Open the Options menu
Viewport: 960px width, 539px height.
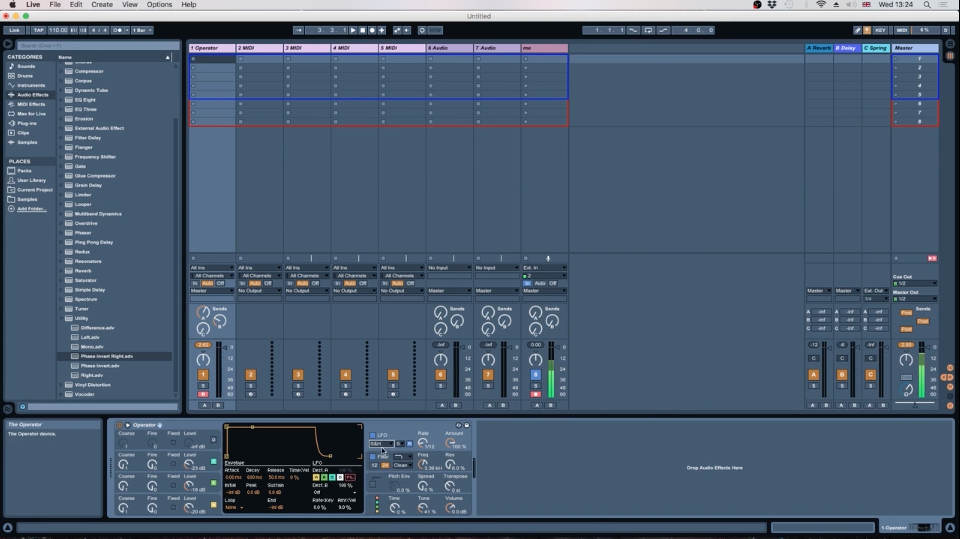pos(159,4)
